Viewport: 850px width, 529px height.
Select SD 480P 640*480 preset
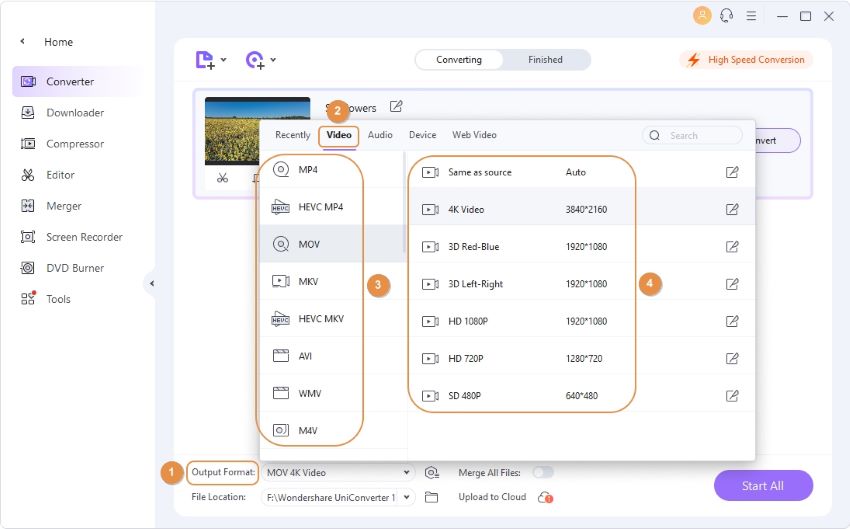point(581,396)
